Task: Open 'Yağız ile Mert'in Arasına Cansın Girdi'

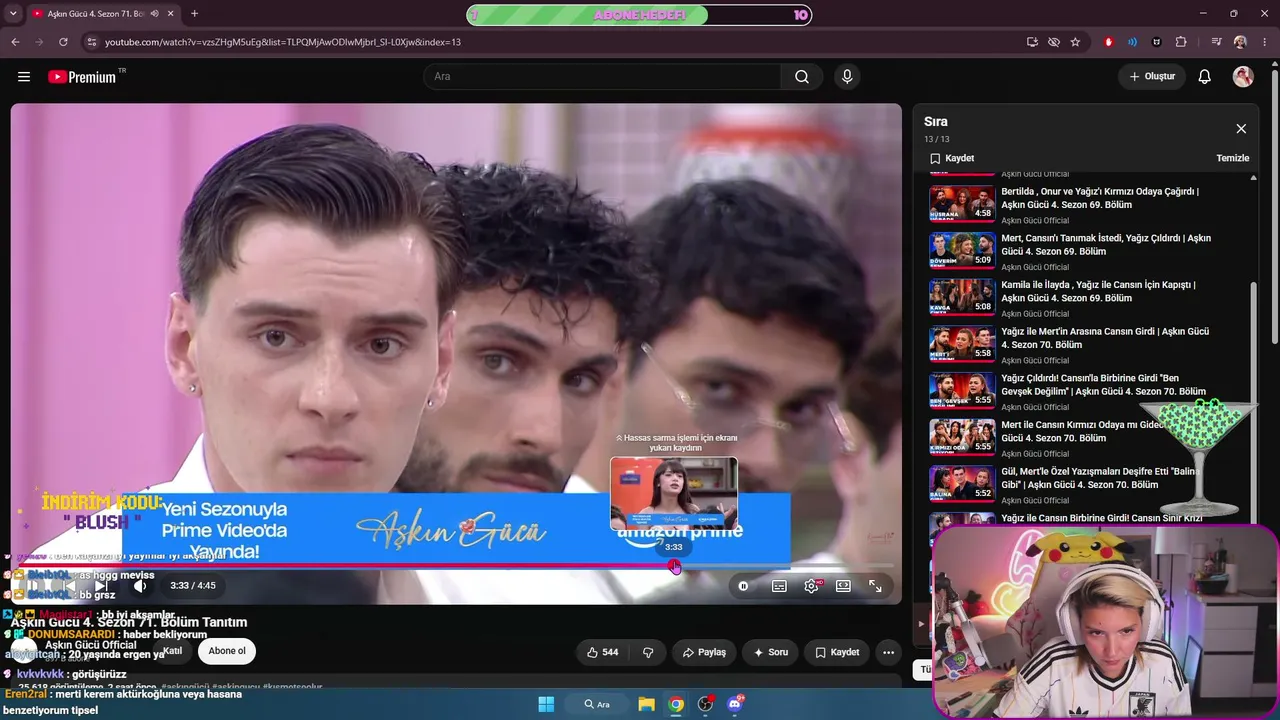Action: (1105, 338)
